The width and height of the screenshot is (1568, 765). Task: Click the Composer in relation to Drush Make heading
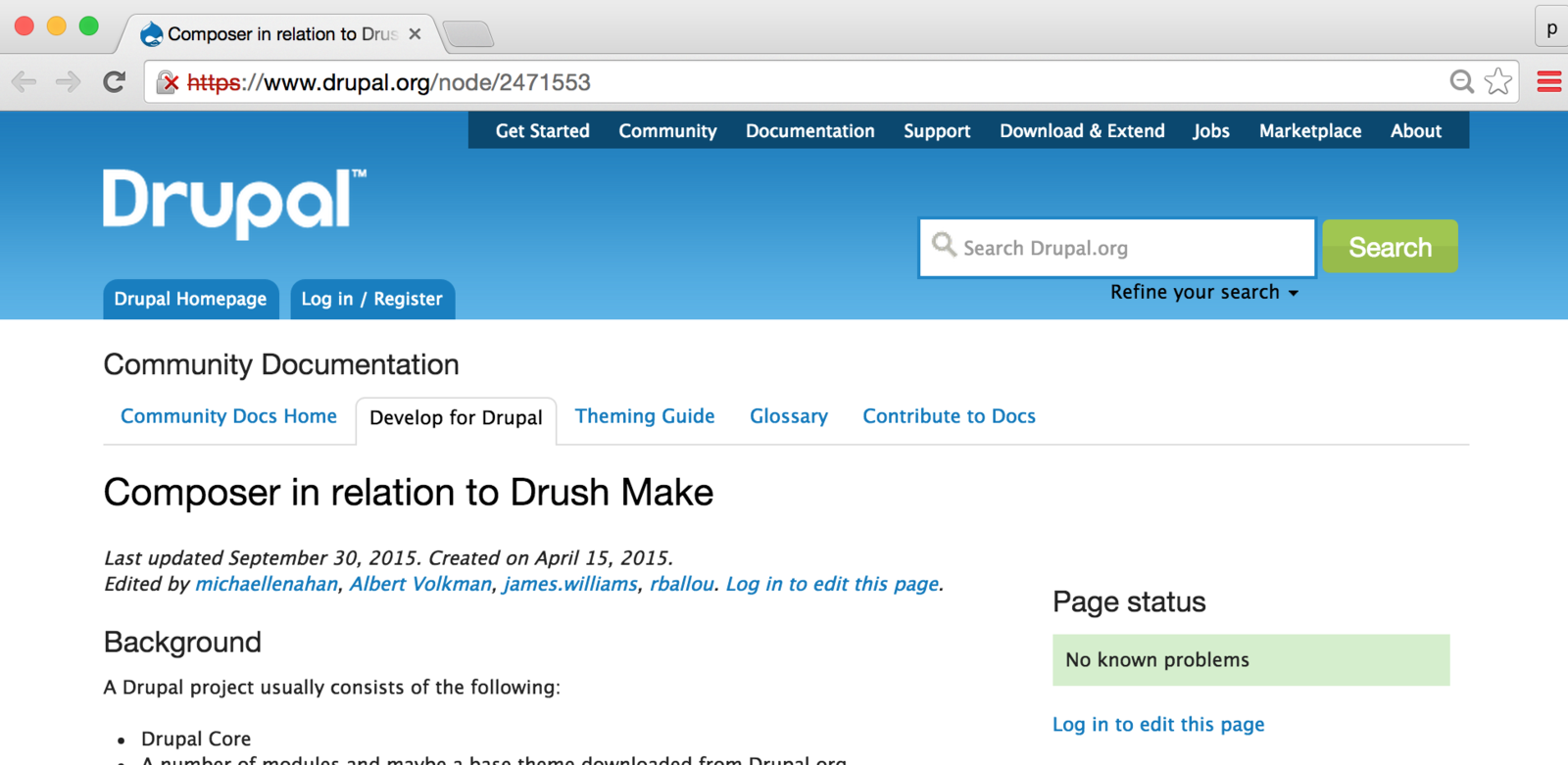tap(409, 493)
